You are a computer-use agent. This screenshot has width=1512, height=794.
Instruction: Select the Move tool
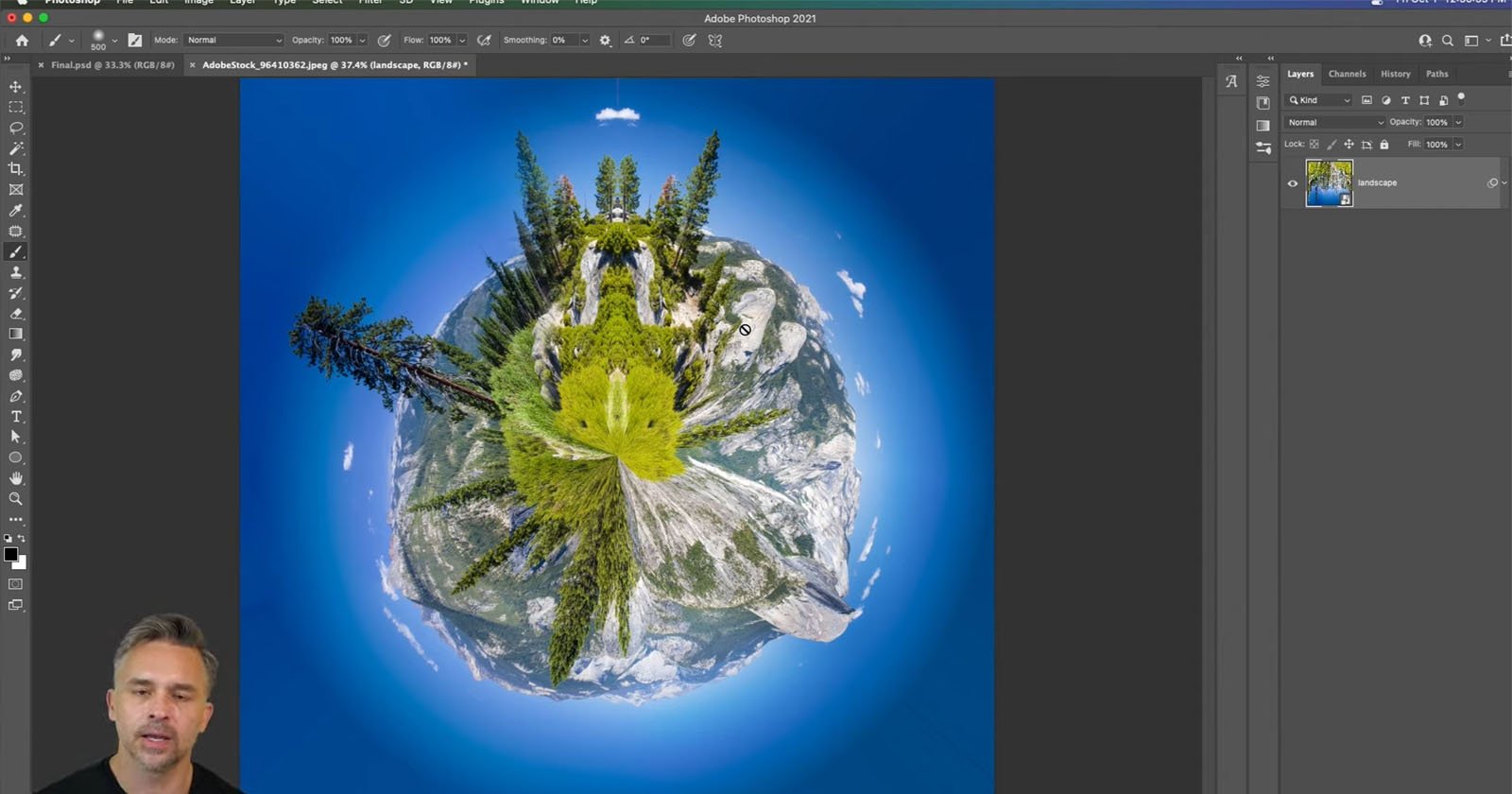click(x=16, y=87)
